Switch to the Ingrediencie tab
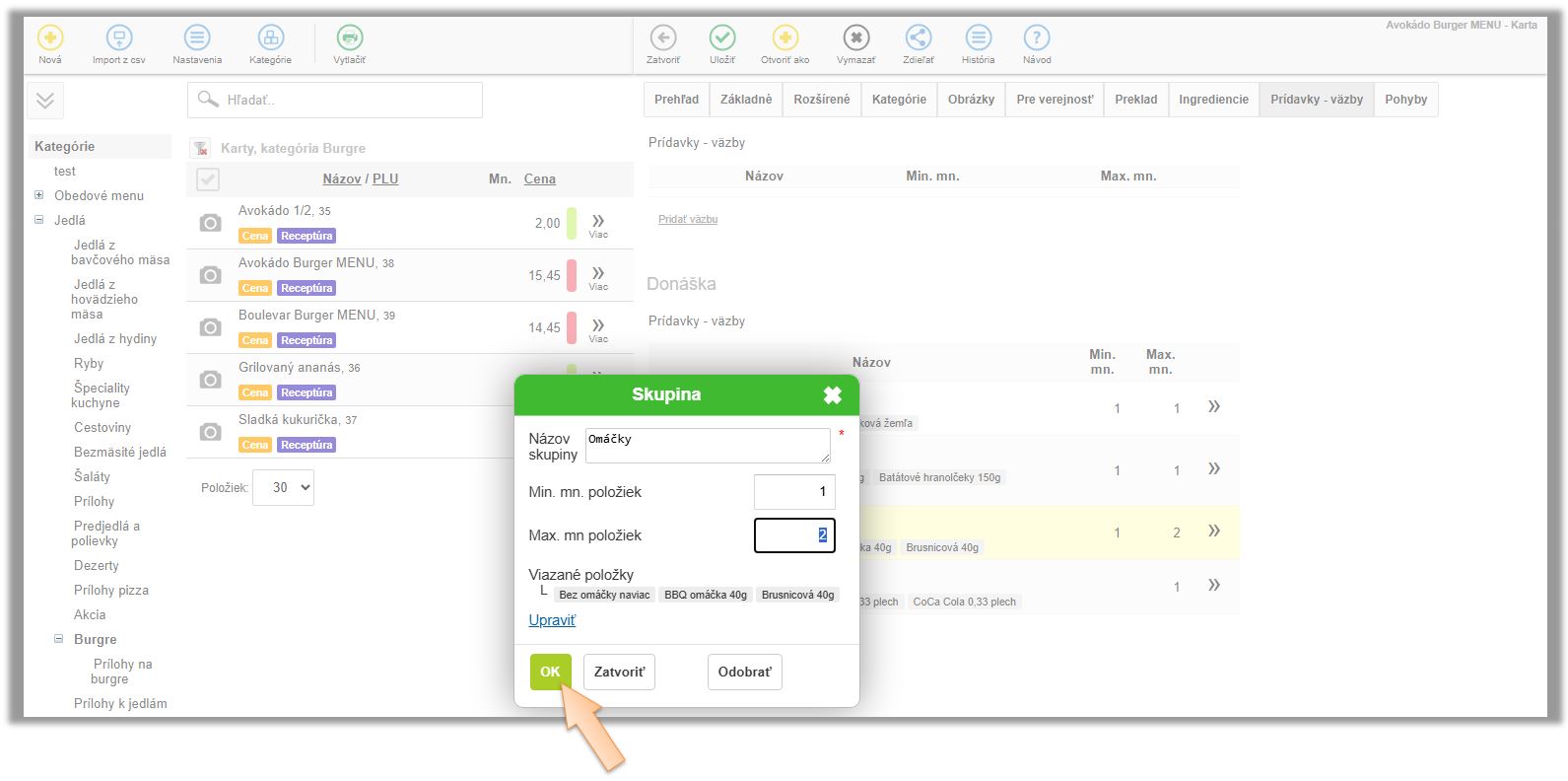The image size is (1568, 781). (1213, 100)
